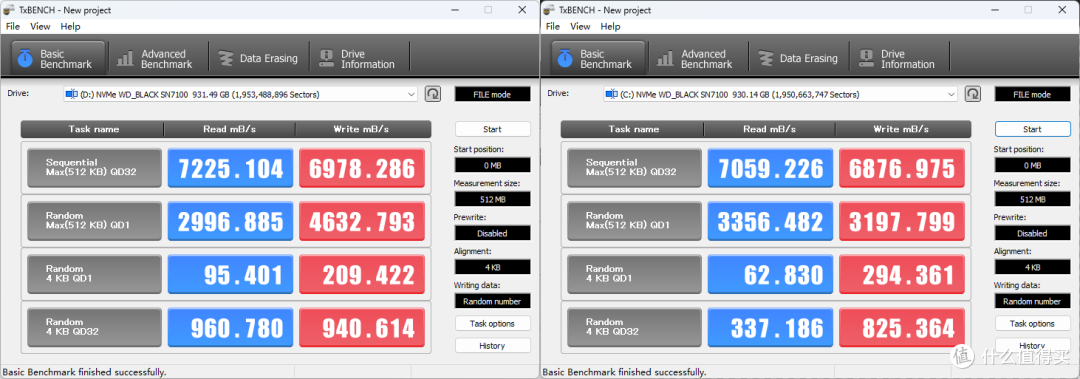The image size is (1080, 379).
Task: Click write value 6876.975
Action: click(x=902, y=167)
